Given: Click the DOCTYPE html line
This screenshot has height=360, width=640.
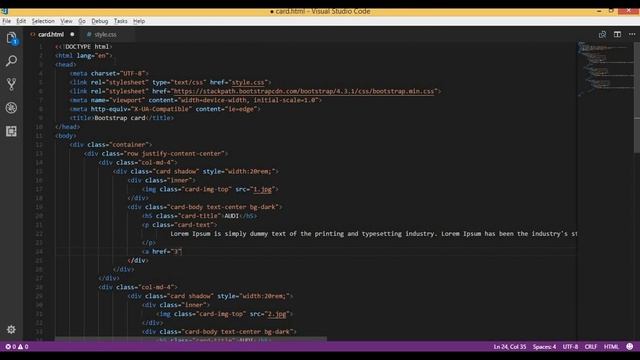Looking at the screenshot, I should [84, 47].
